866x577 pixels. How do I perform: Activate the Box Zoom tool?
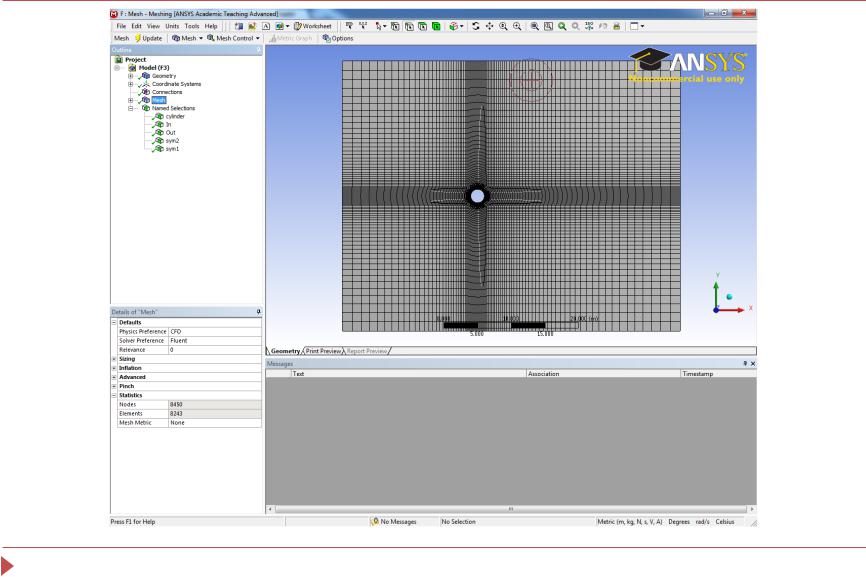pos(517,26)
